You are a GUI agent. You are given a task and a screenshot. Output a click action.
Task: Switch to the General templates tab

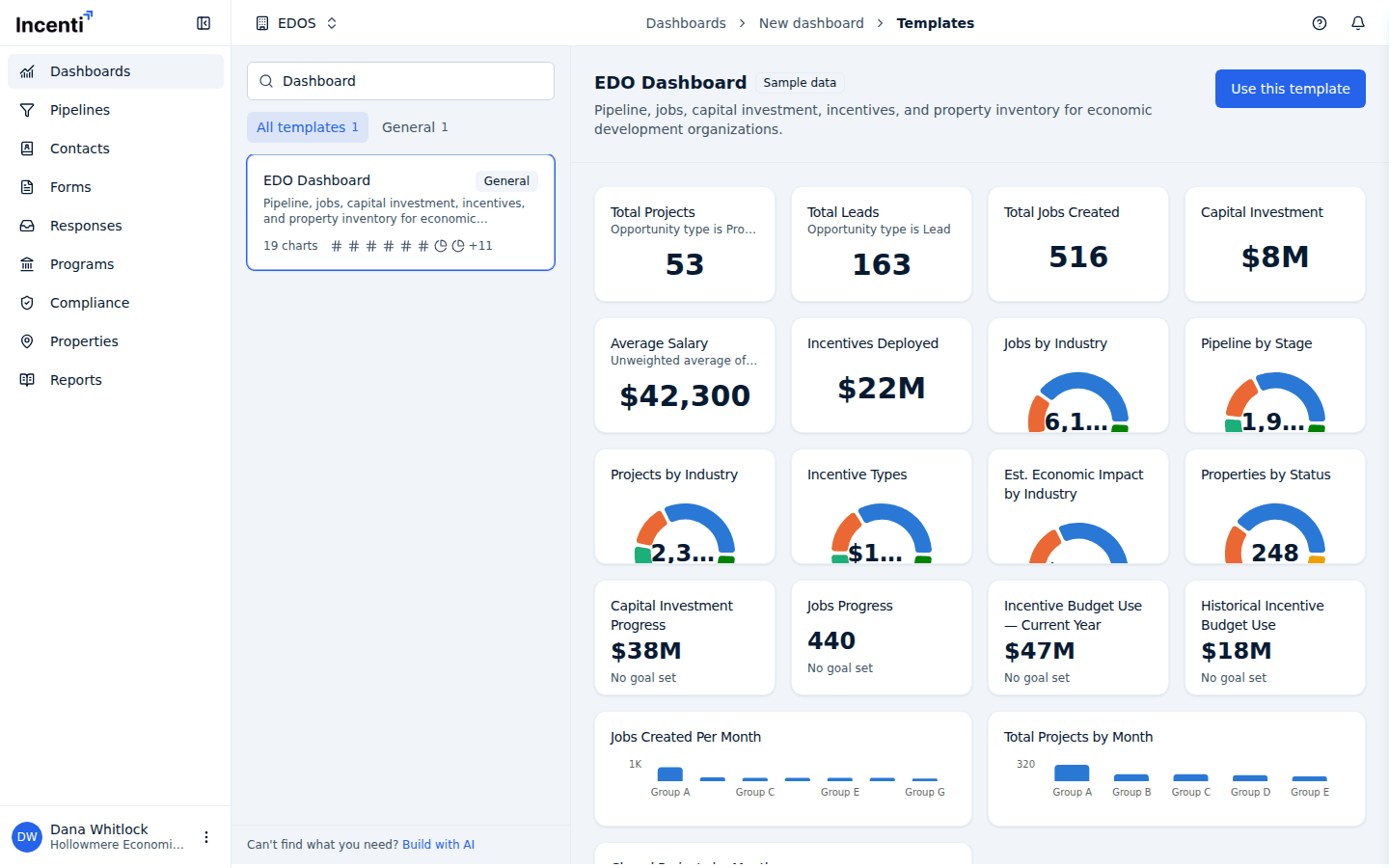415,127
